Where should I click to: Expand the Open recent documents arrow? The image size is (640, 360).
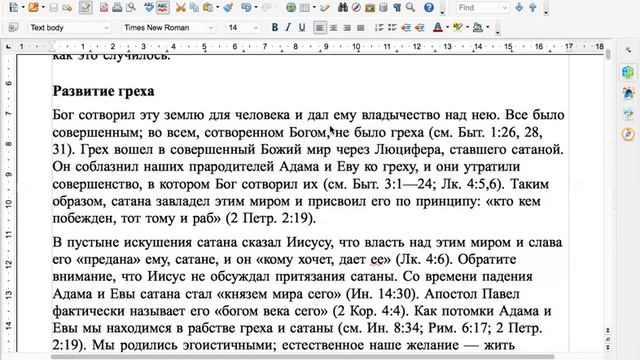[43, 7]
